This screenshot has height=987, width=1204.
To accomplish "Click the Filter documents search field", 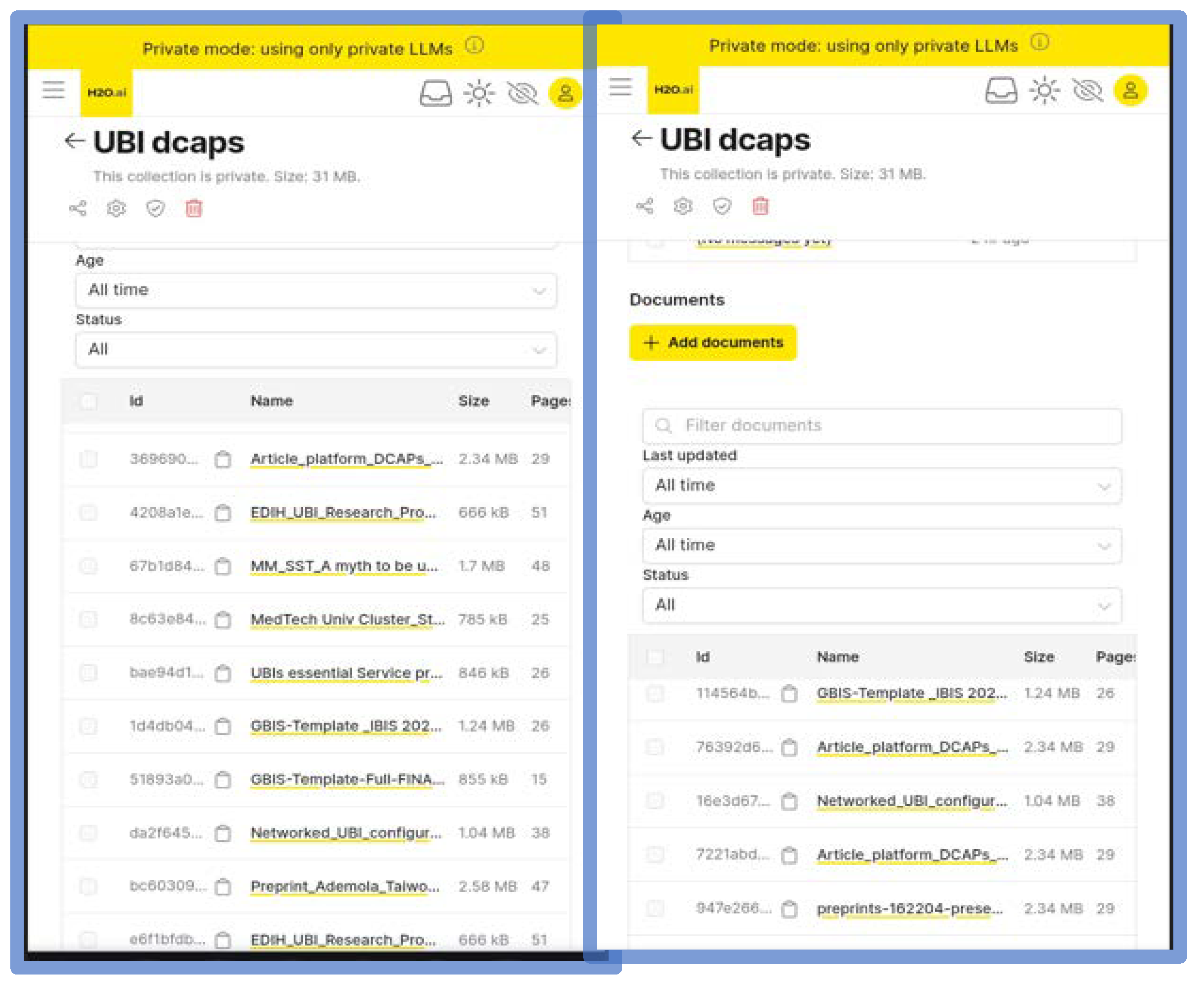I will [x=881, y=426].
